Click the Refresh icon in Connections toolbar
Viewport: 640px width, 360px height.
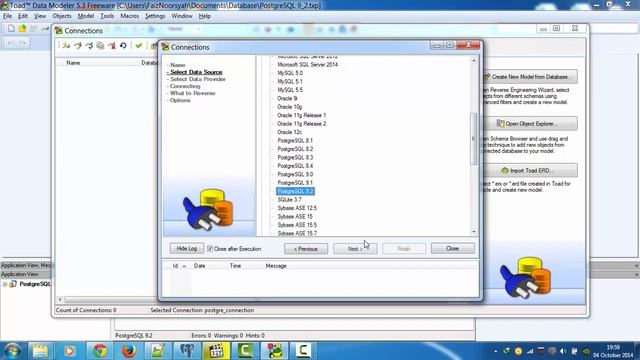(123, 46)
